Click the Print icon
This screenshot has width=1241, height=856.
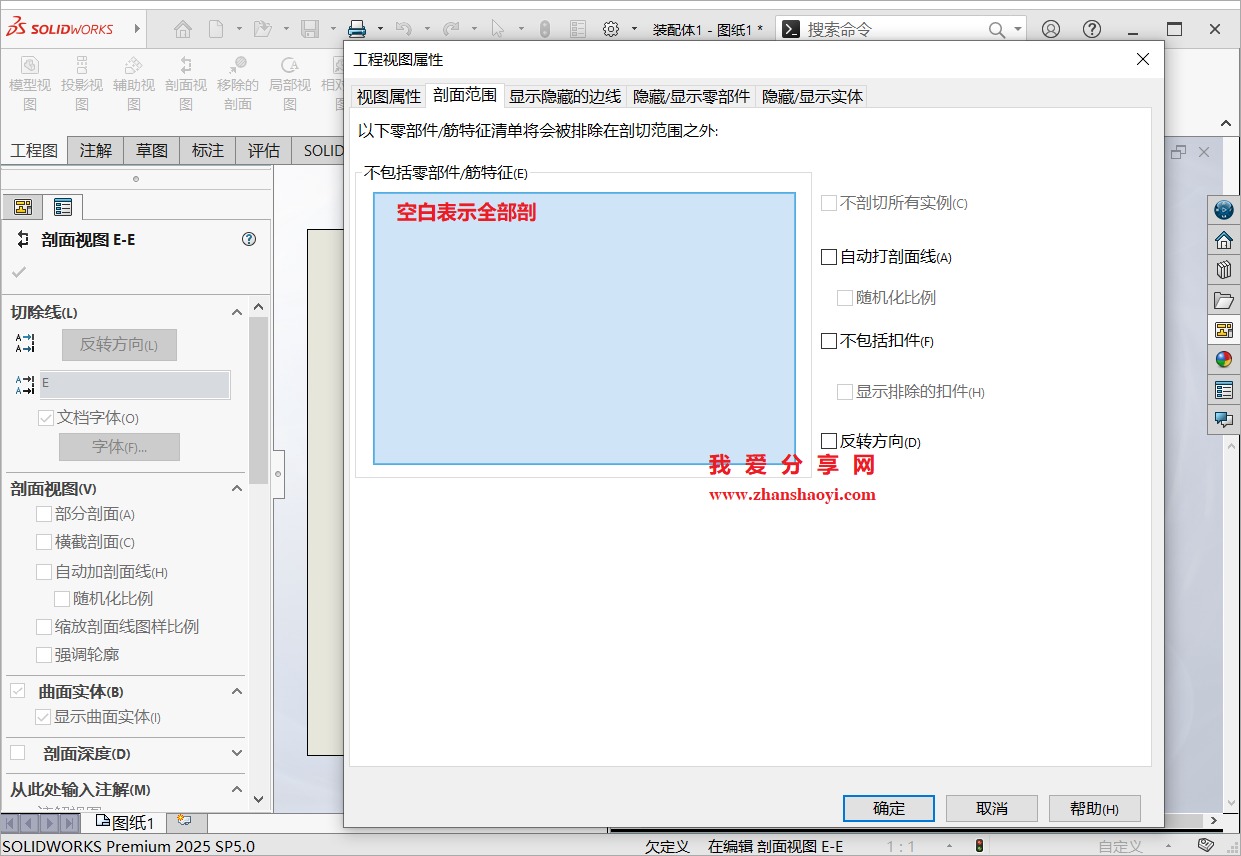[357, 29]
